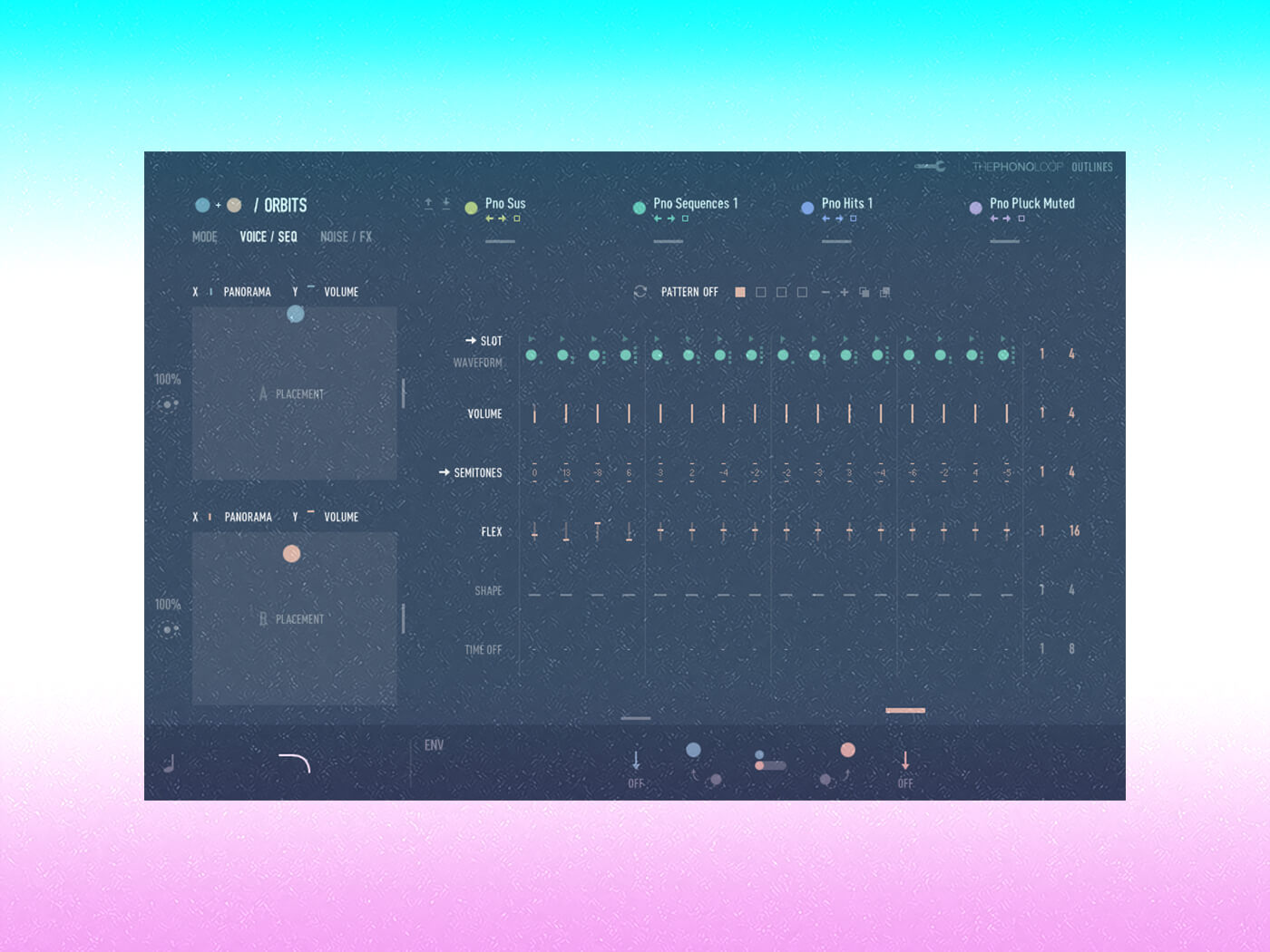Switch to the NOISE / FX tab

347,237
